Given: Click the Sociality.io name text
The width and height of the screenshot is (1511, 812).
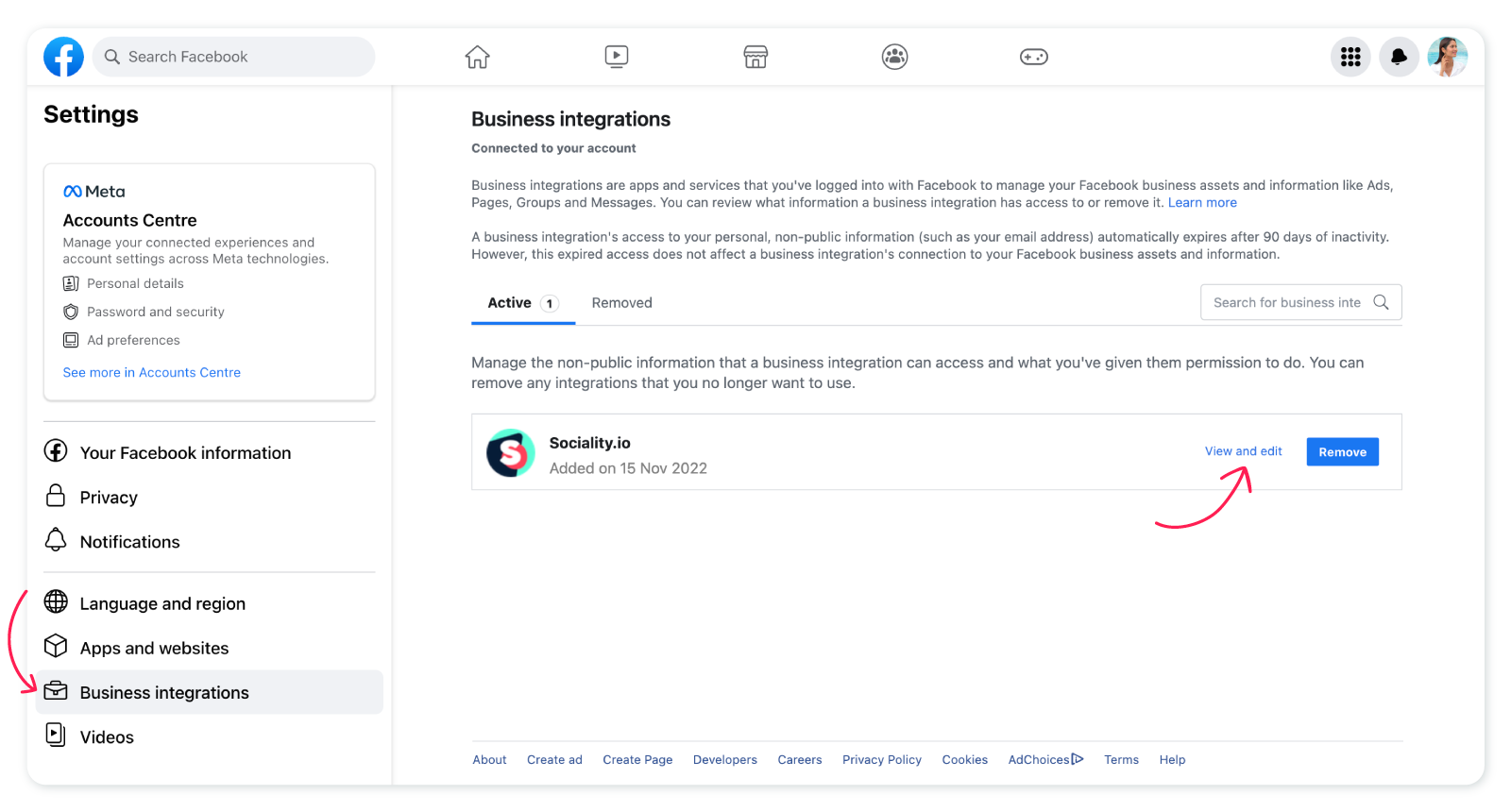Looking at the screenshot, I should 589,443.
